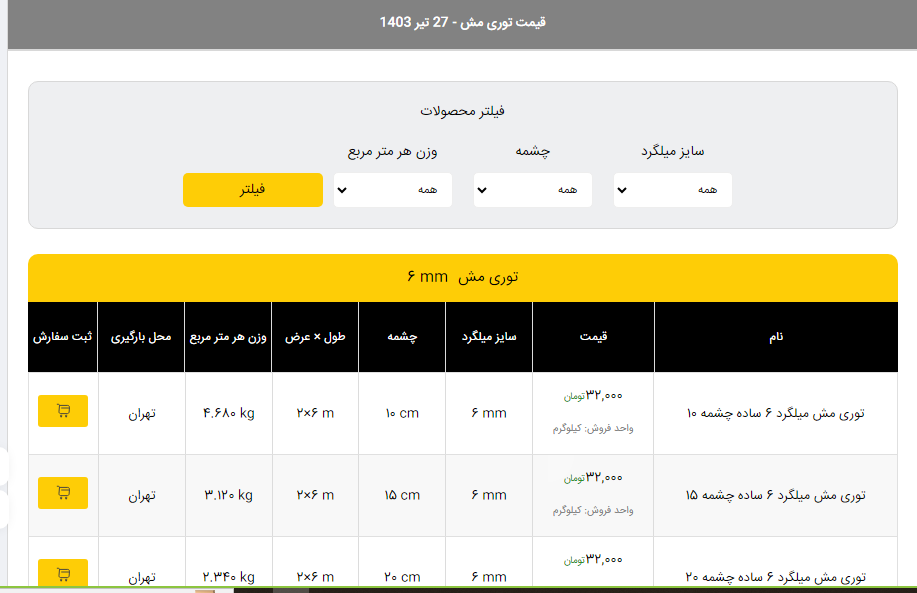Click the page title قیمت توری مش
The height and width of the screenshot is (593, 917).
tap(462, 22)
